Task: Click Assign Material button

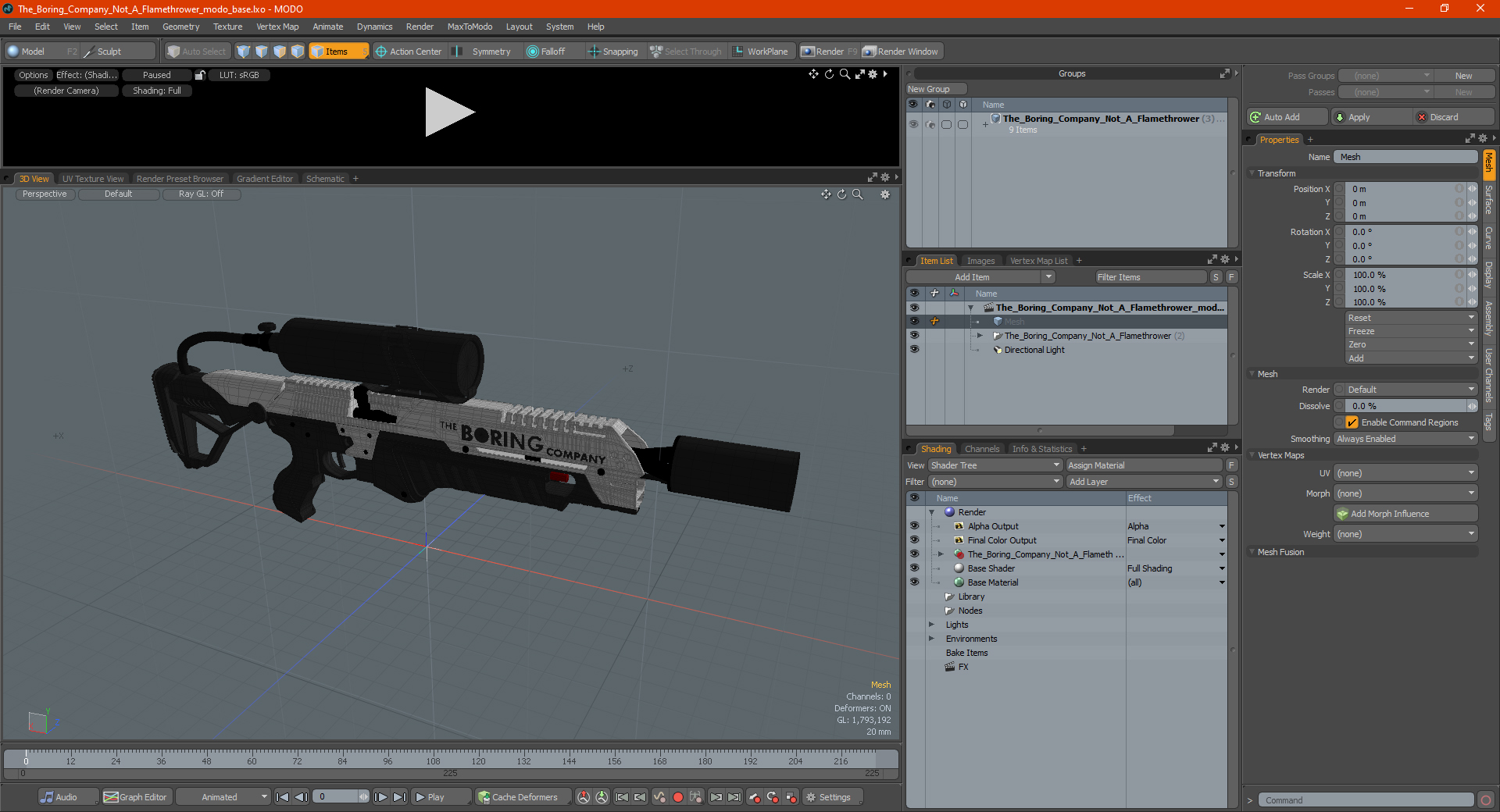Action: (1145, 465)
